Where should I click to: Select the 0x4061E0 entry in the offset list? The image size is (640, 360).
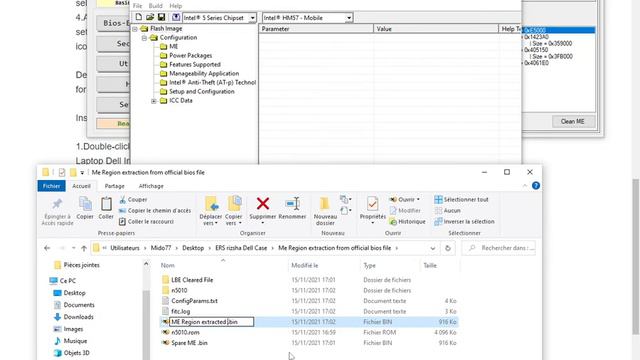(536, 63)
